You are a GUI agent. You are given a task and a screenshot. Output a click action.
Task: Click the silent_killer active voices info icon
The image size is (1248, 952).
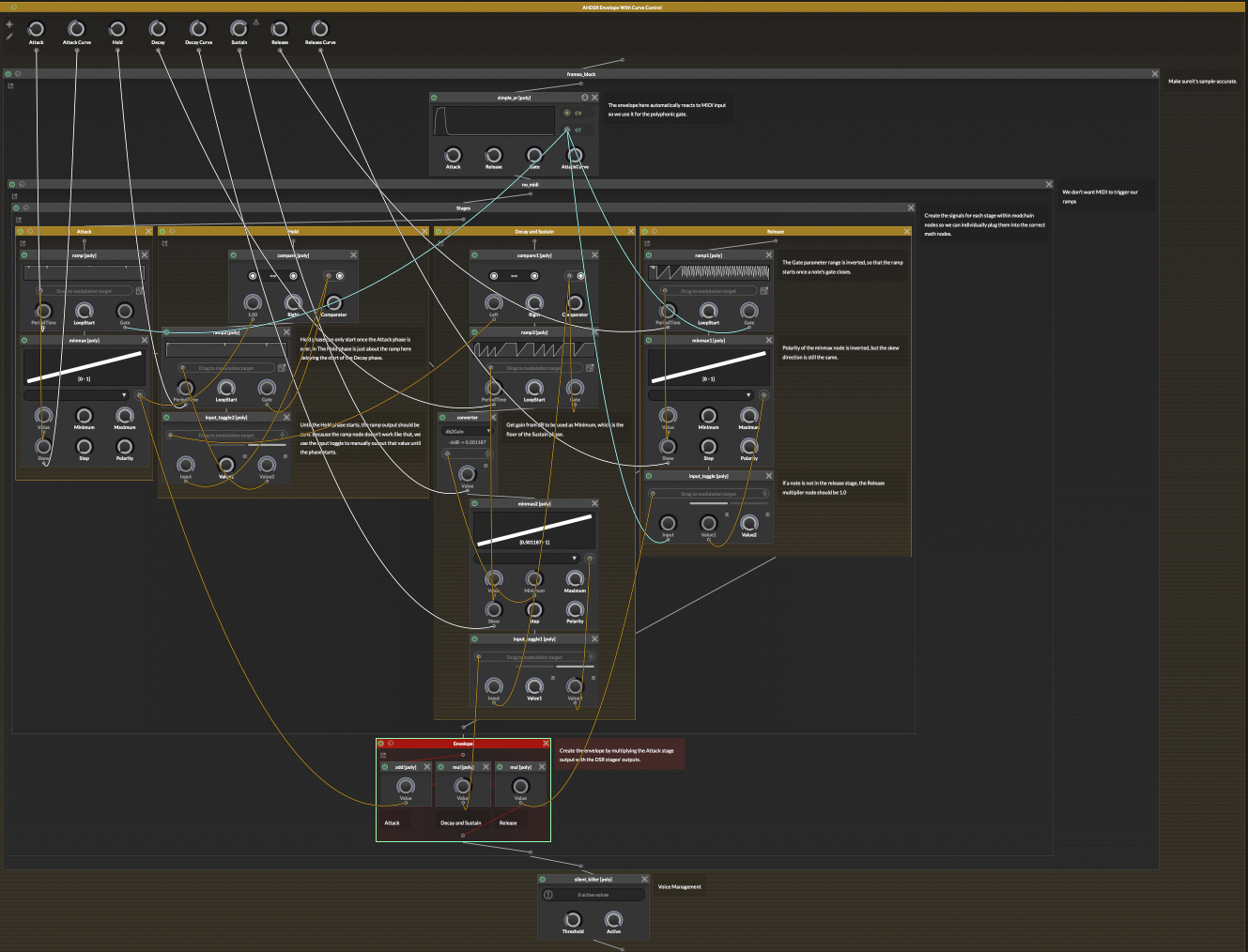point(548,895)
